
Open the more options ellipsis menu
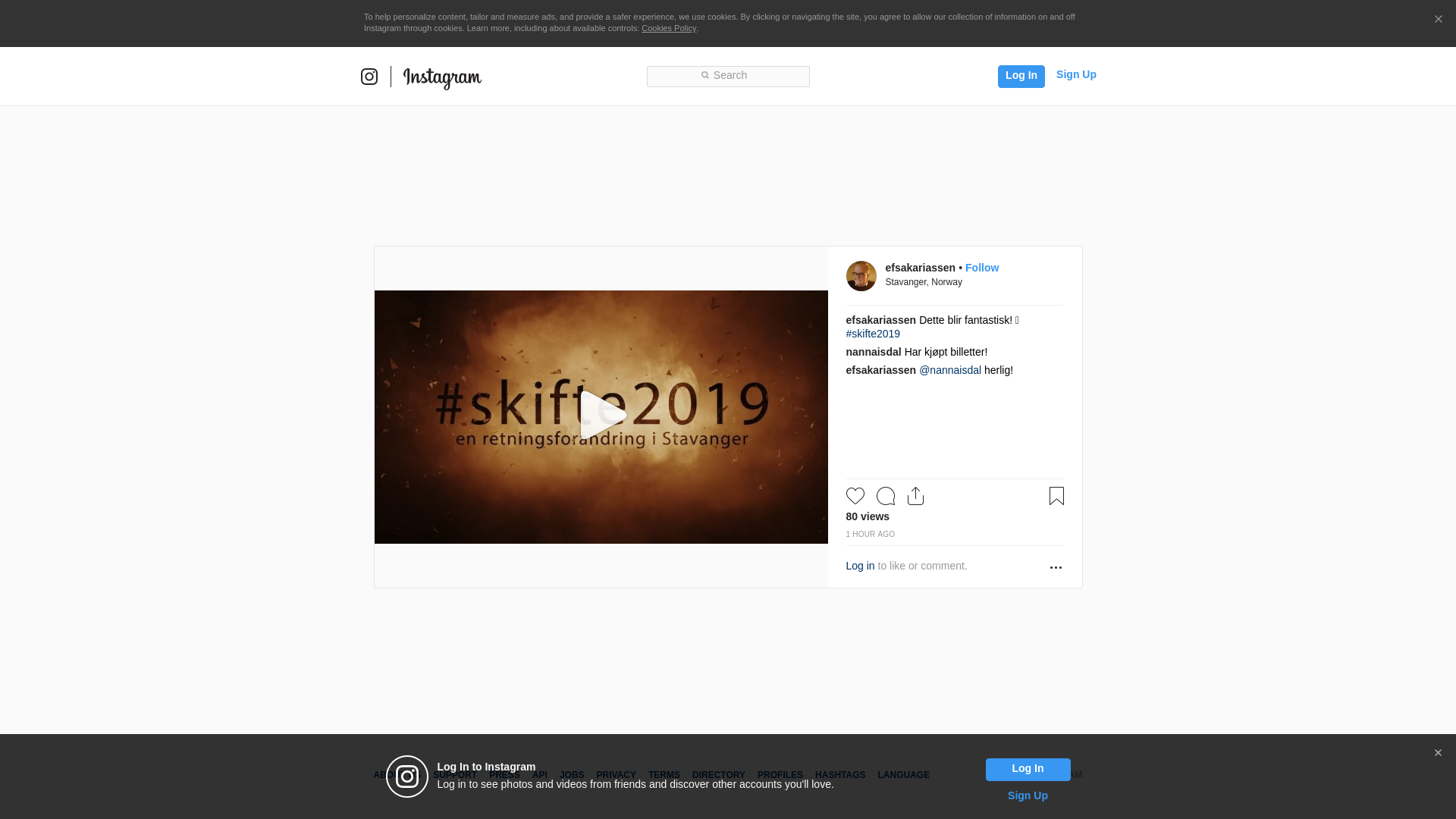[x=1056, y=567]
